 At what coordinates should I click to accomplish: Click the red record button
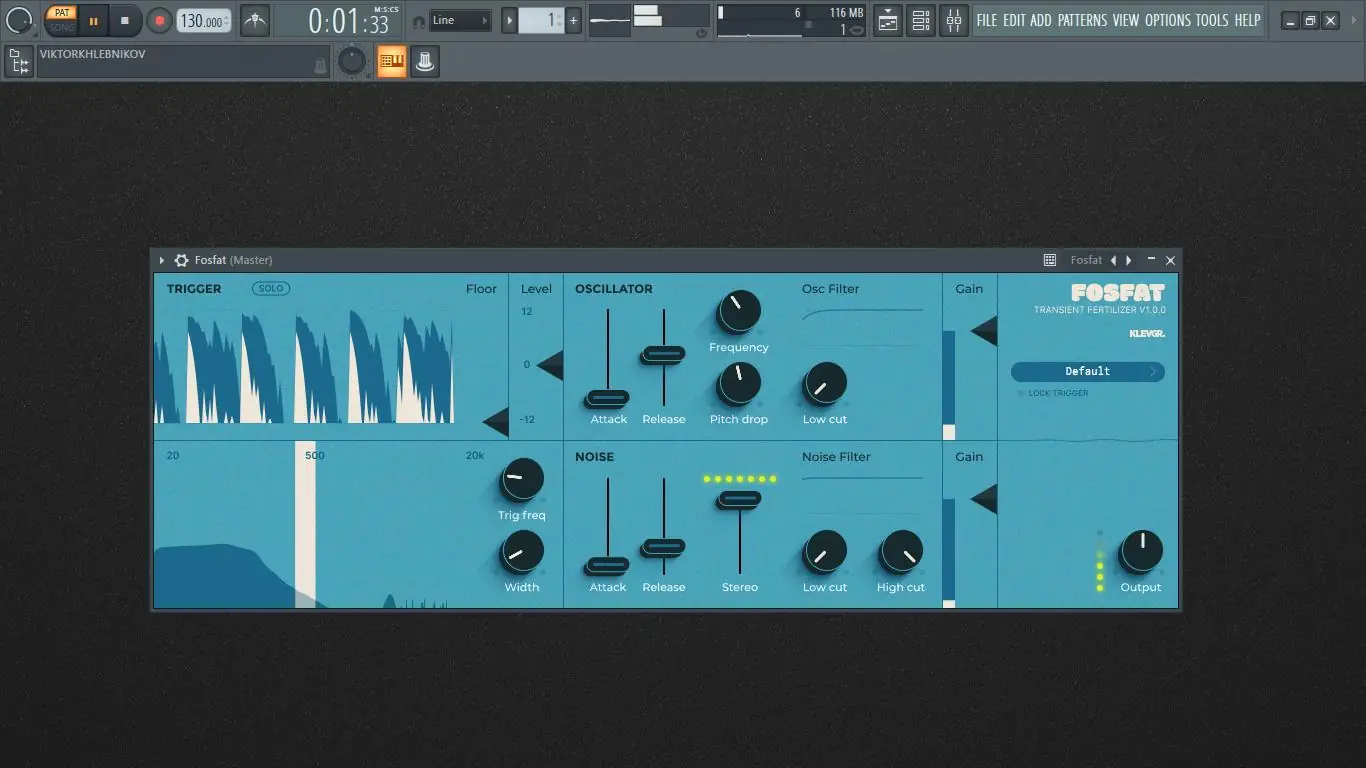(159, 20)
